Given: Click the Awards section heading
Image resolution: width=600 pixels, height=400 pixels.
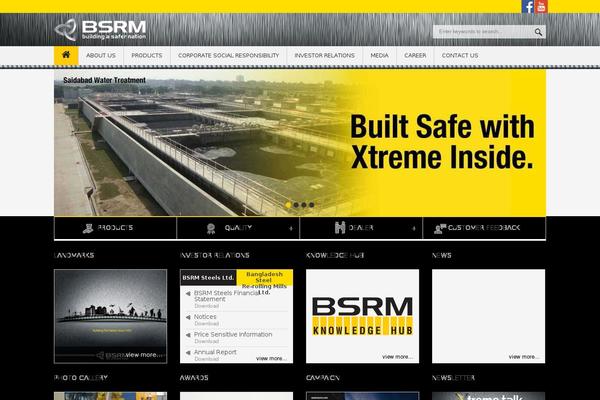Looking at the screenshot, I should pyautogui.click(x=194, y=378).
